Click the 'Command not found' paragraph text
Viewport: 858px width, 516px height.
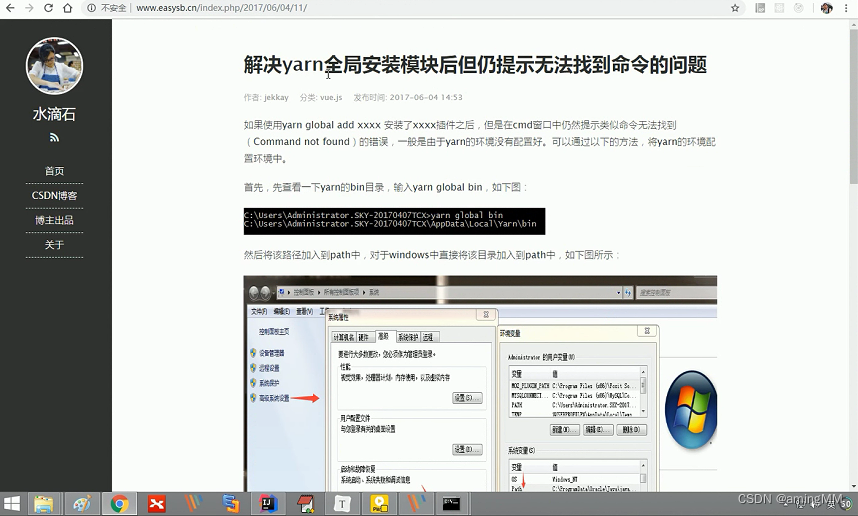(480, 142)
